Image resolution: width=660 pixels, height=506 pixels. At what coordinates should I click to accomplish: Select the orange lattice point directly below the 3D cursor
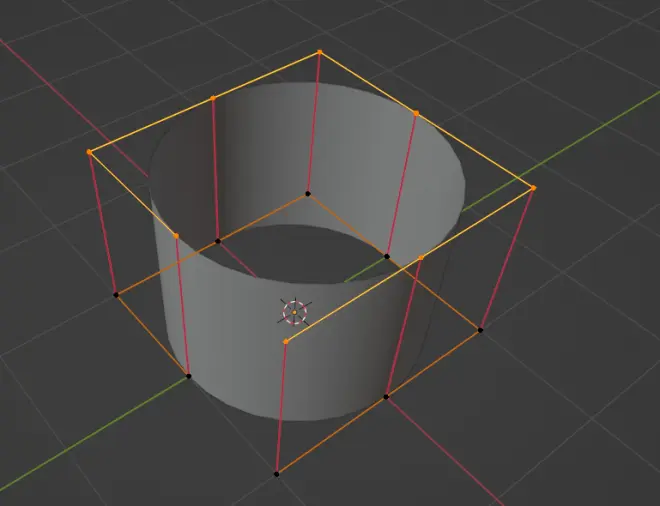click(x=286, y=341)
